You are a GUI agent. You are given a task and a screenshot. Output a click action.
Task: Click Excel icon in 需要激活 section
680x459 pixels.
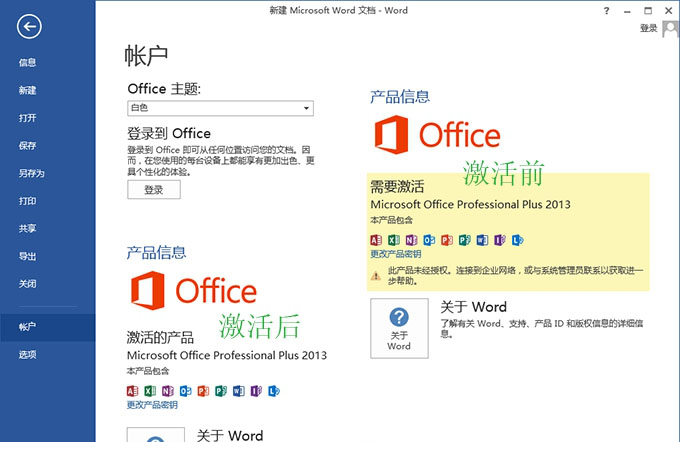click(394, 240)
